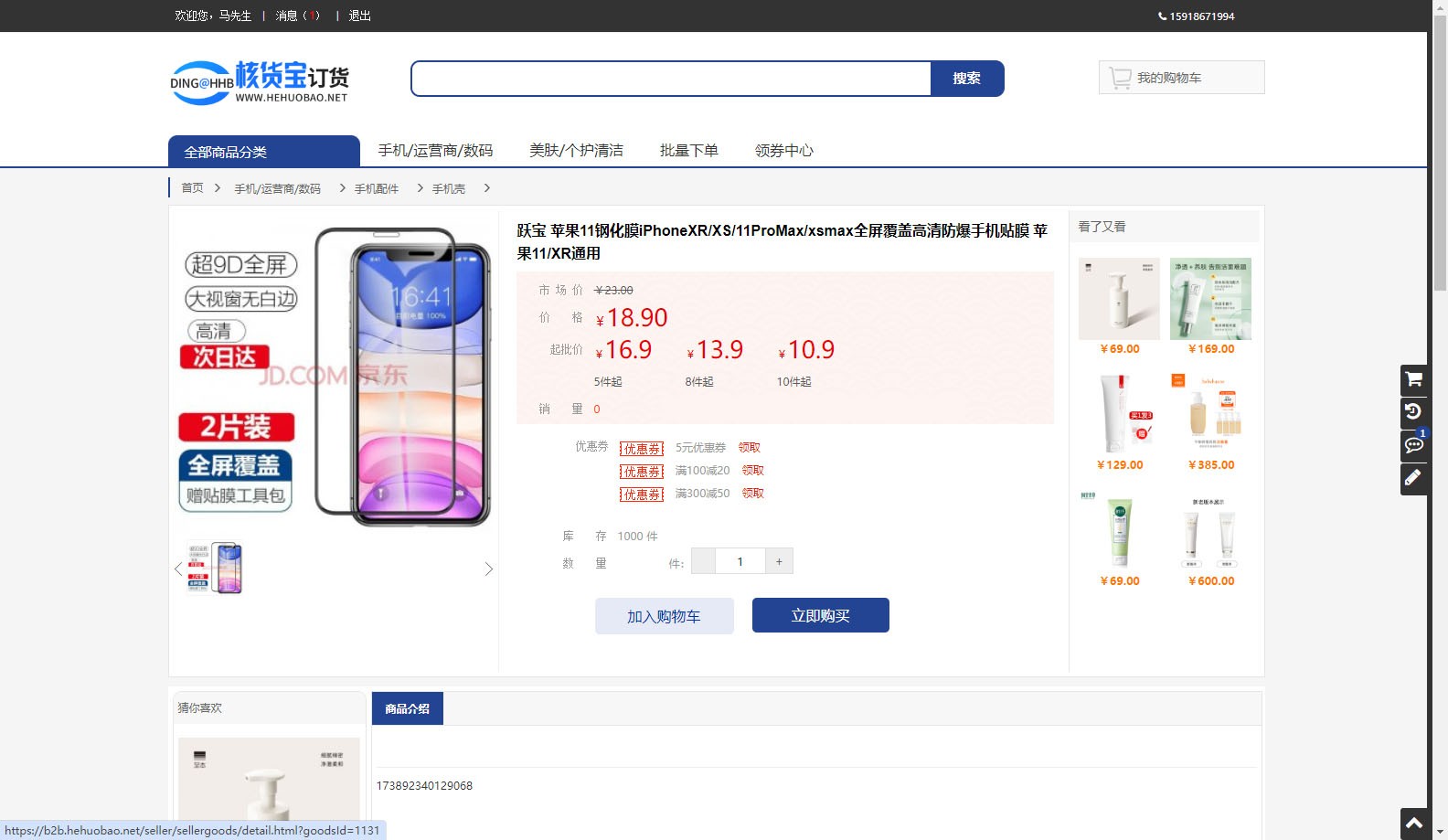Expand the 全部商品分类 category menu
The width and height of the screenshot is (1448, 840).
tap(263, 152)
